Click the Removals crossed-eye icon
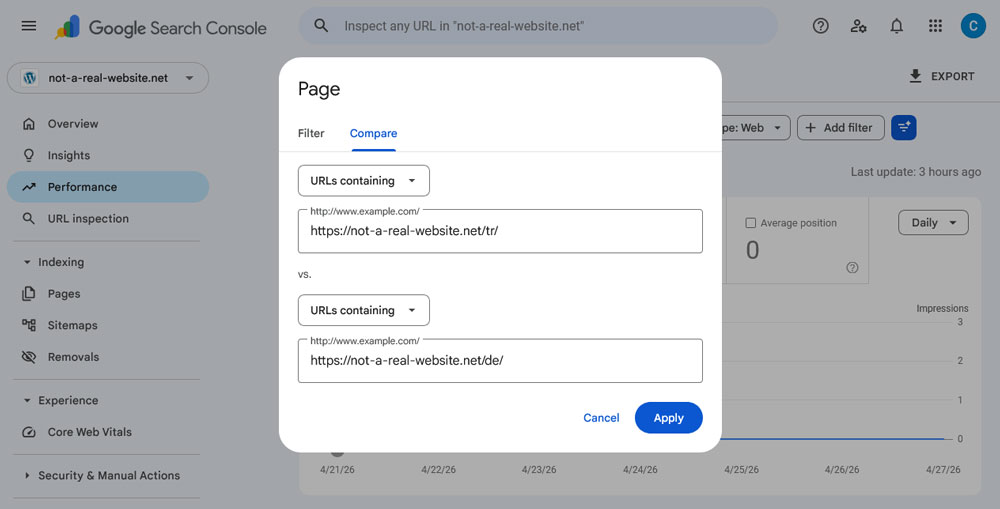The height and width of the screenshot is (509, 1000). [29, 357]
